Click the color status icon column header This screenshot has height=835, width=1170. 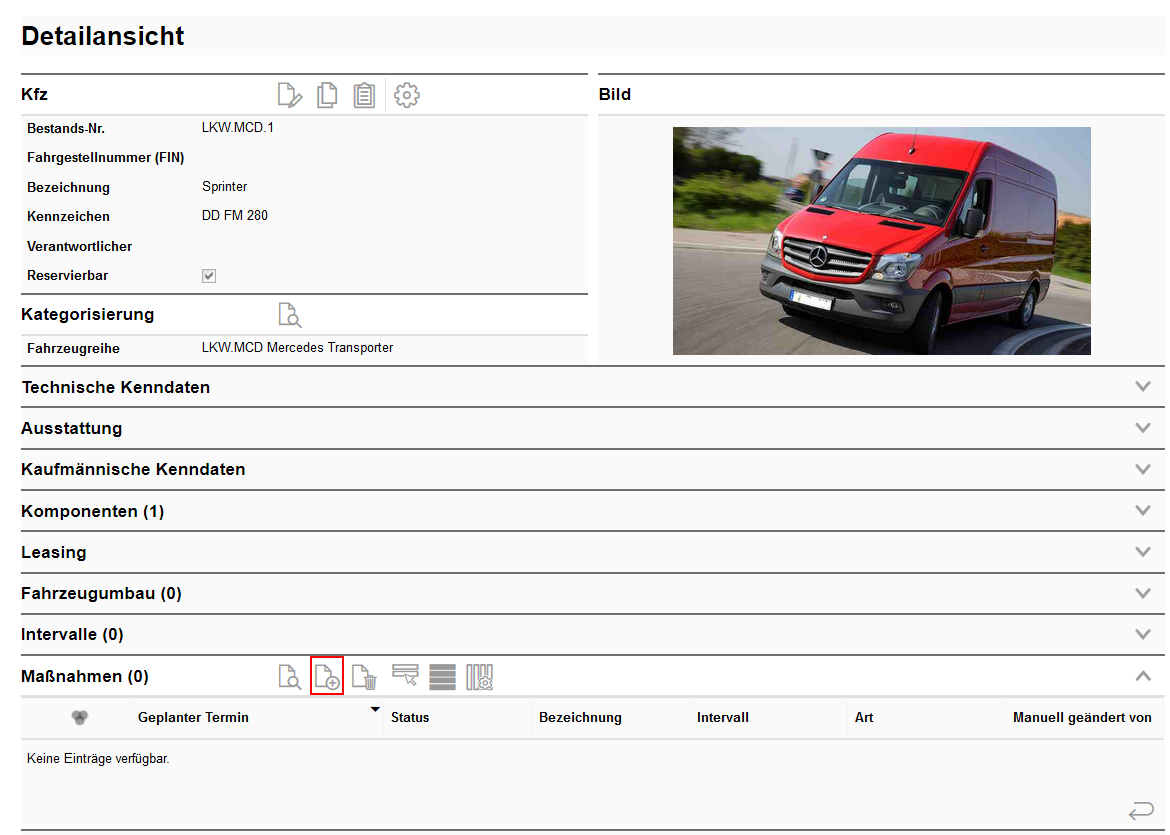click(81, 717)
